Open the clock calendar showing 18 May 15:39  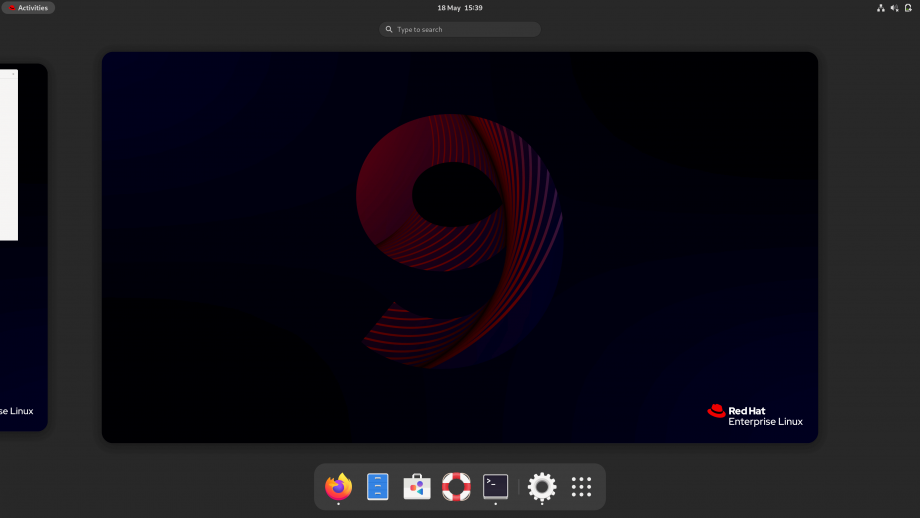(x=460, y=8)
